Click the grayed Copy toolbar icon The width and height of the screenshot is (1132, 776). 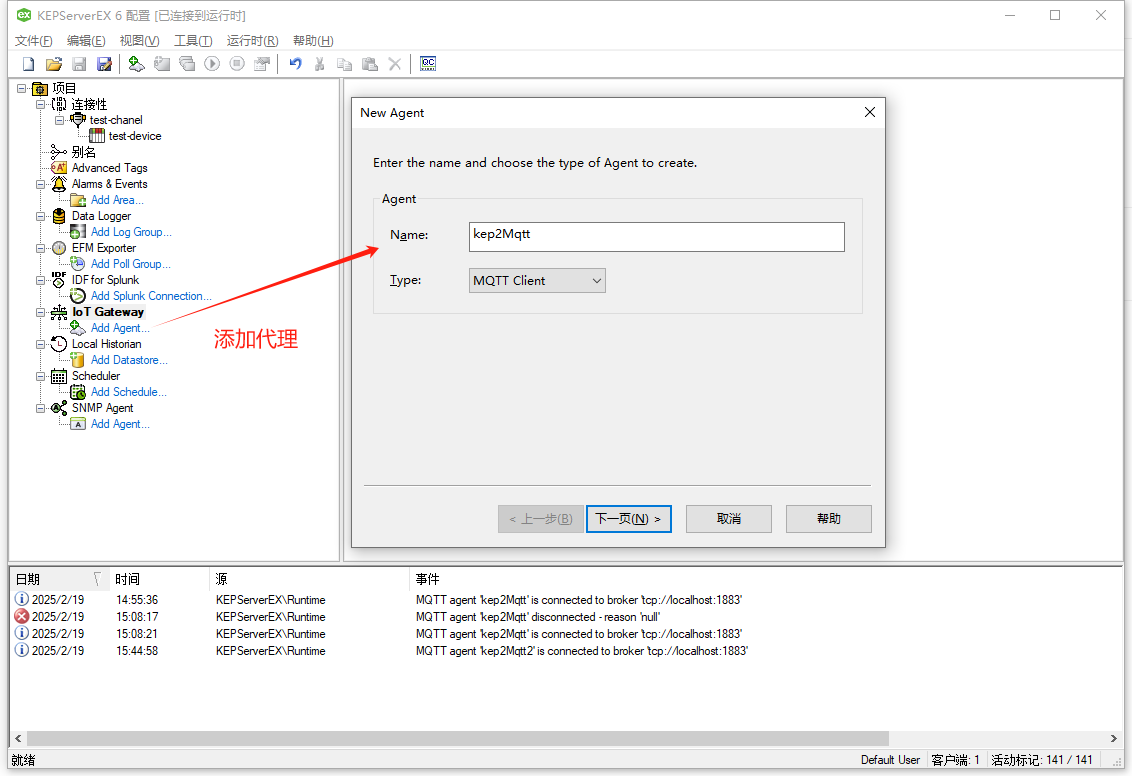tap(344, 64)
